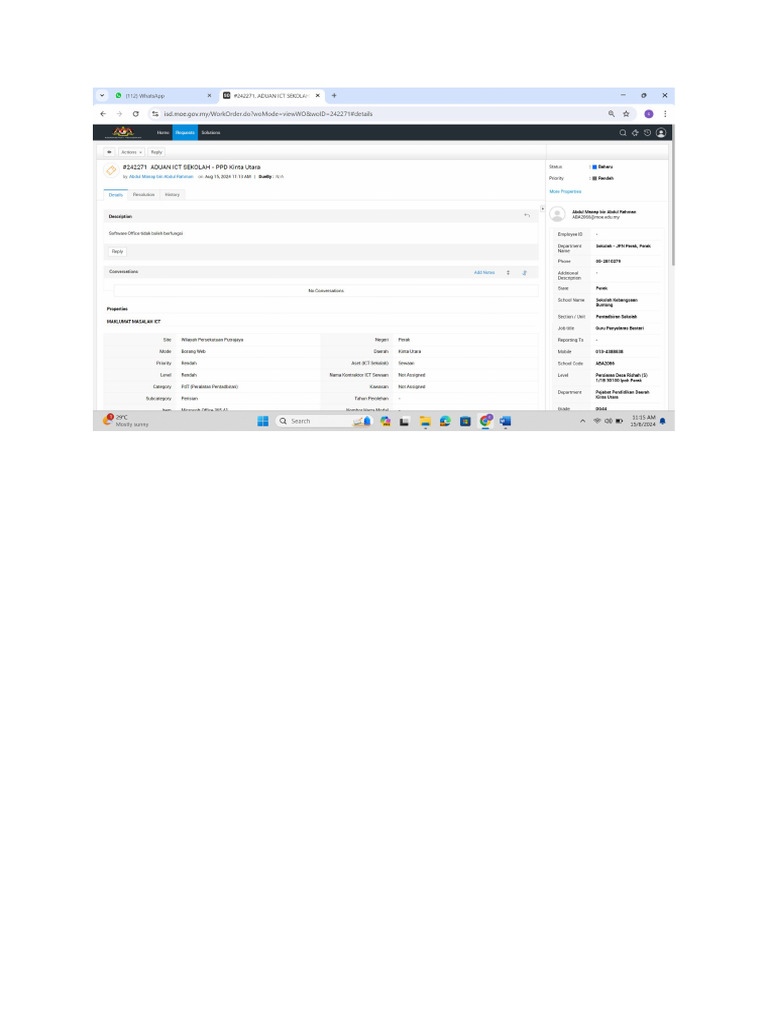768x1024 pixels.
Task: Click reply arrow icon in Description header
Action: click(x=527, y=216)
